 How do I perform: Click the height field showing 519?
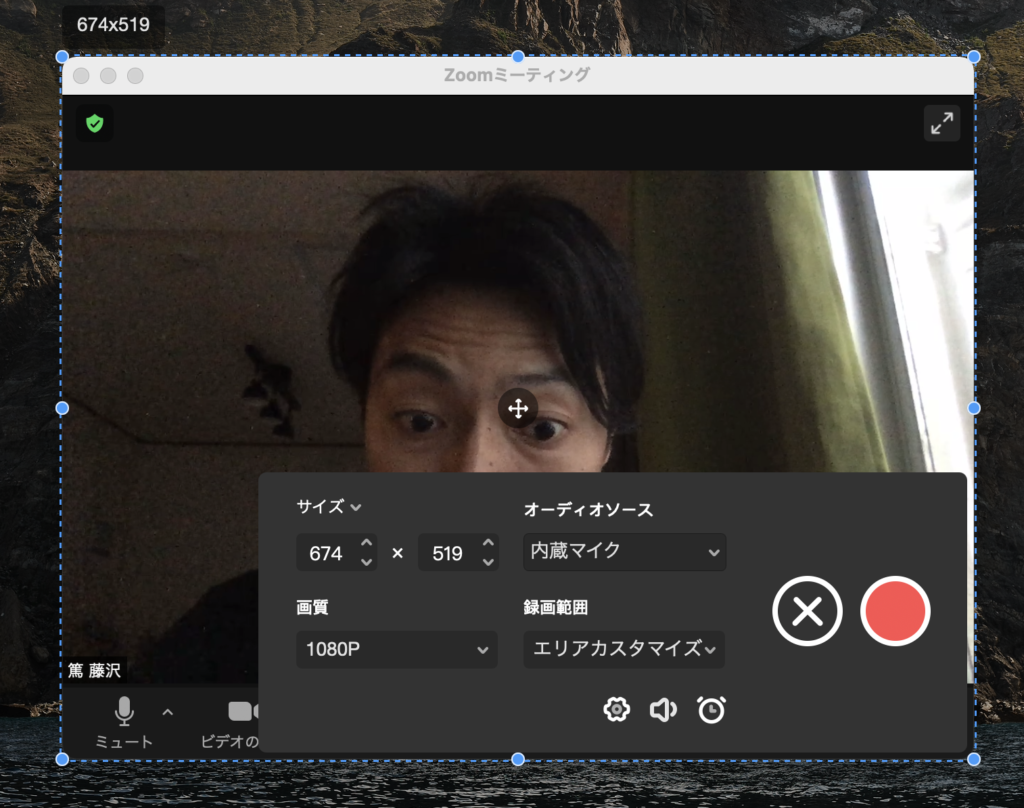[447, 553]
